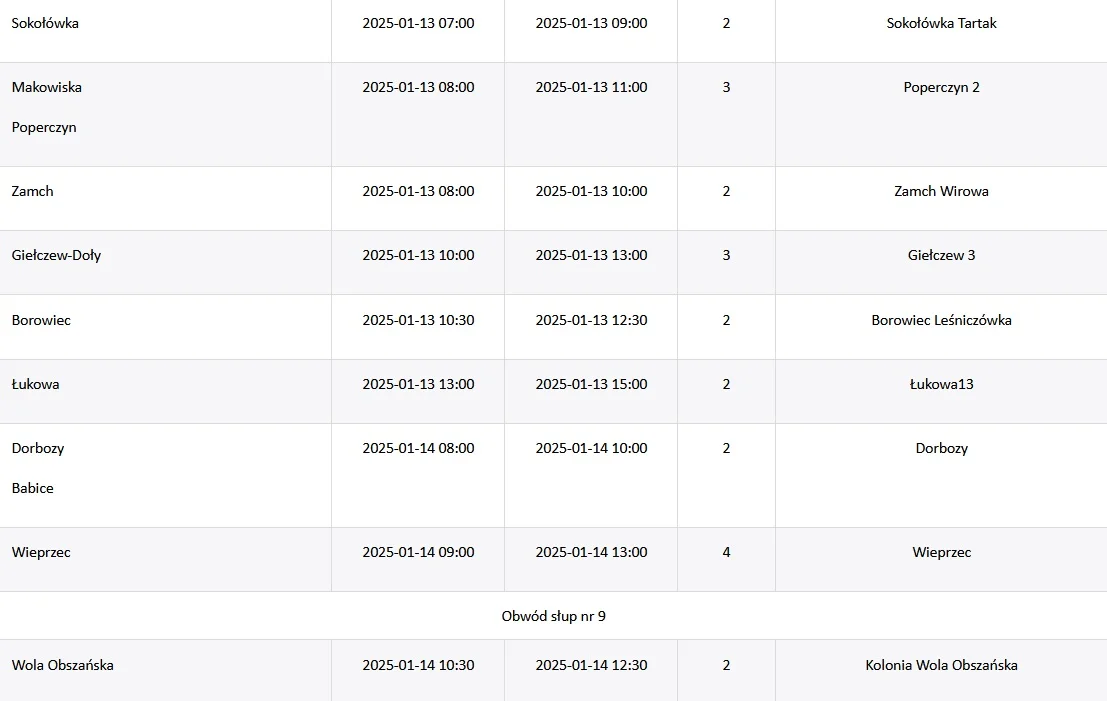Select the Łukowa13 station cell
Screen dimensions: 1107x701
point(941,385)
